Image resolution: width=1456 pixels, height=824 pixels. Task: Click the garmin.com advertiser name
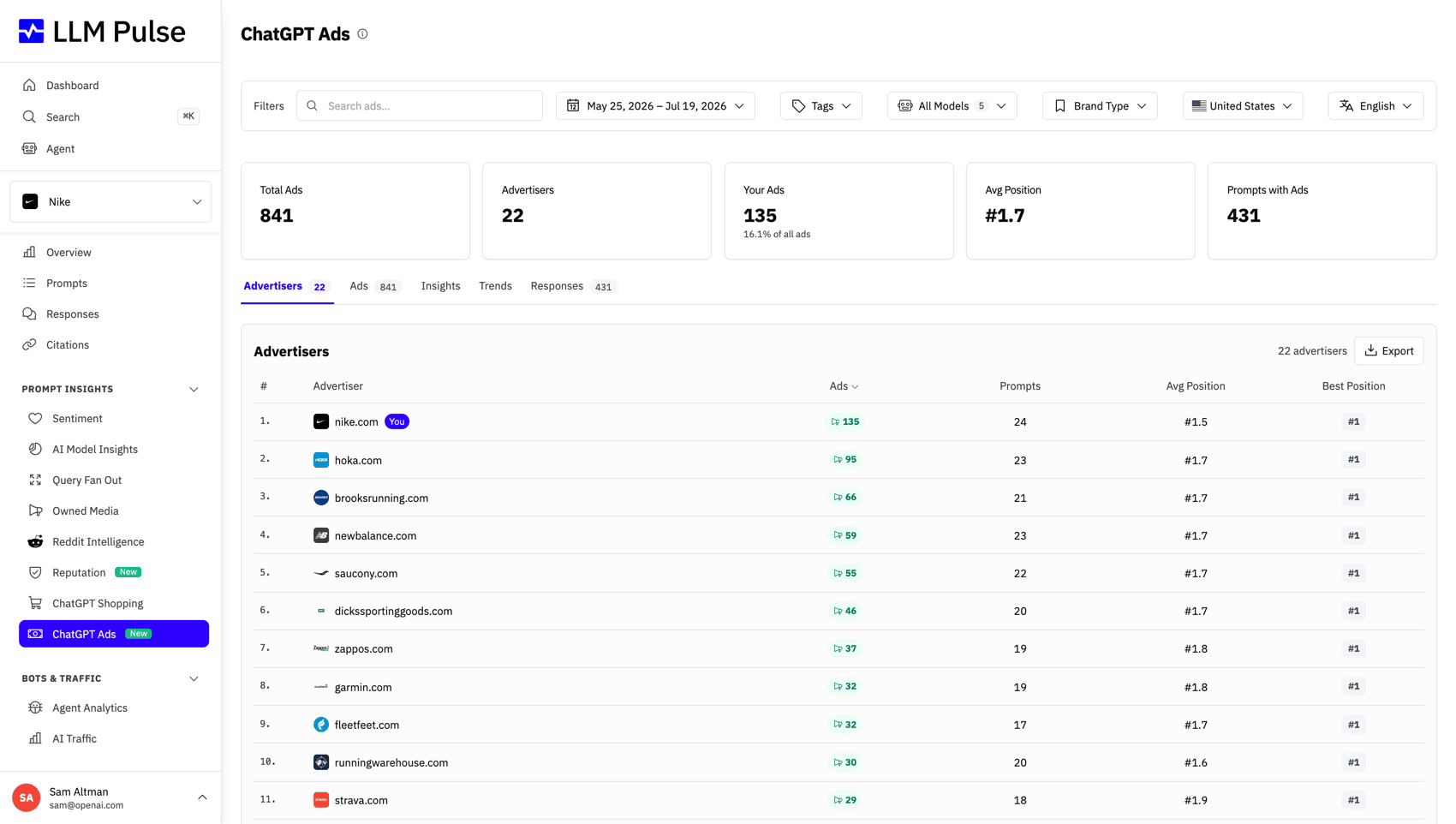coord(363,687)
